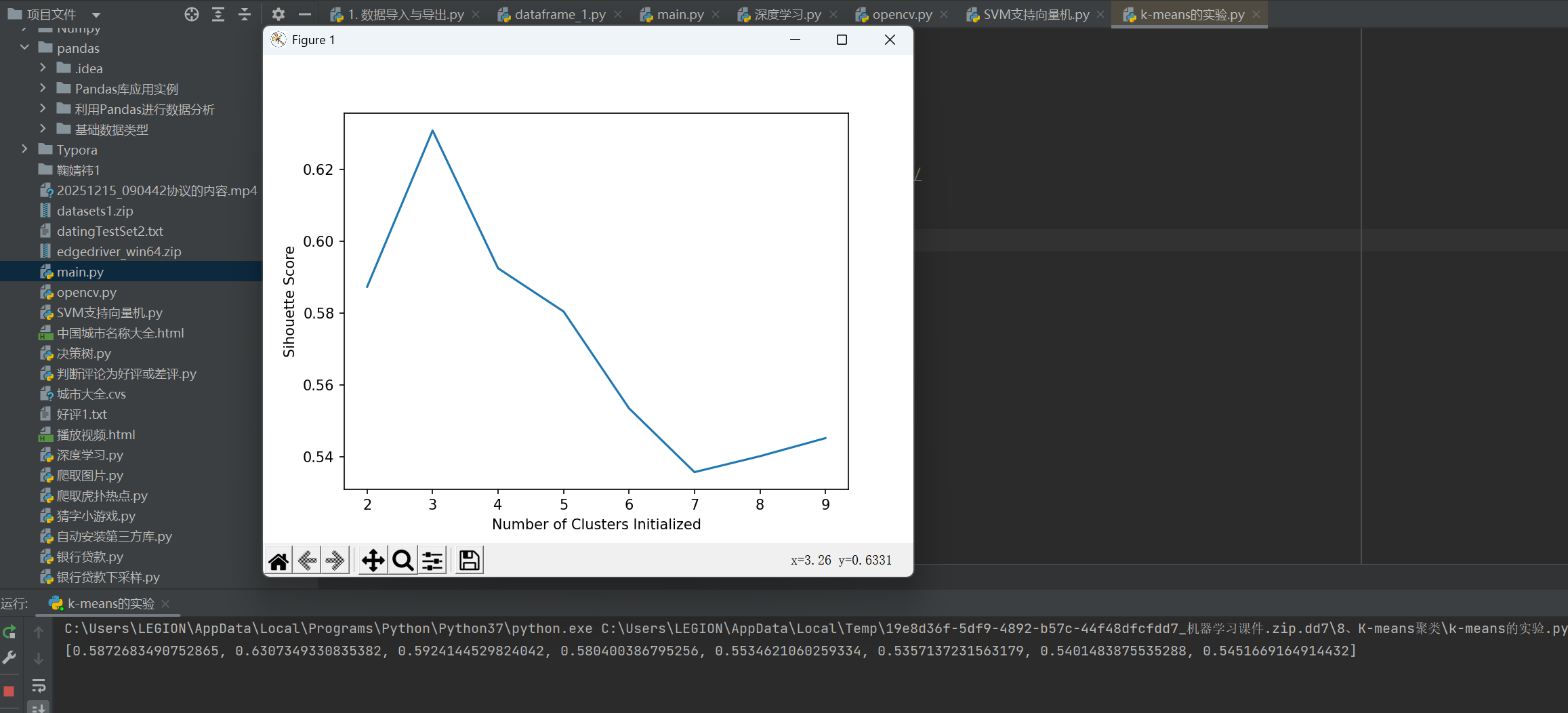Close the SVM支持向量机.py editor tab

point(1100,14)
